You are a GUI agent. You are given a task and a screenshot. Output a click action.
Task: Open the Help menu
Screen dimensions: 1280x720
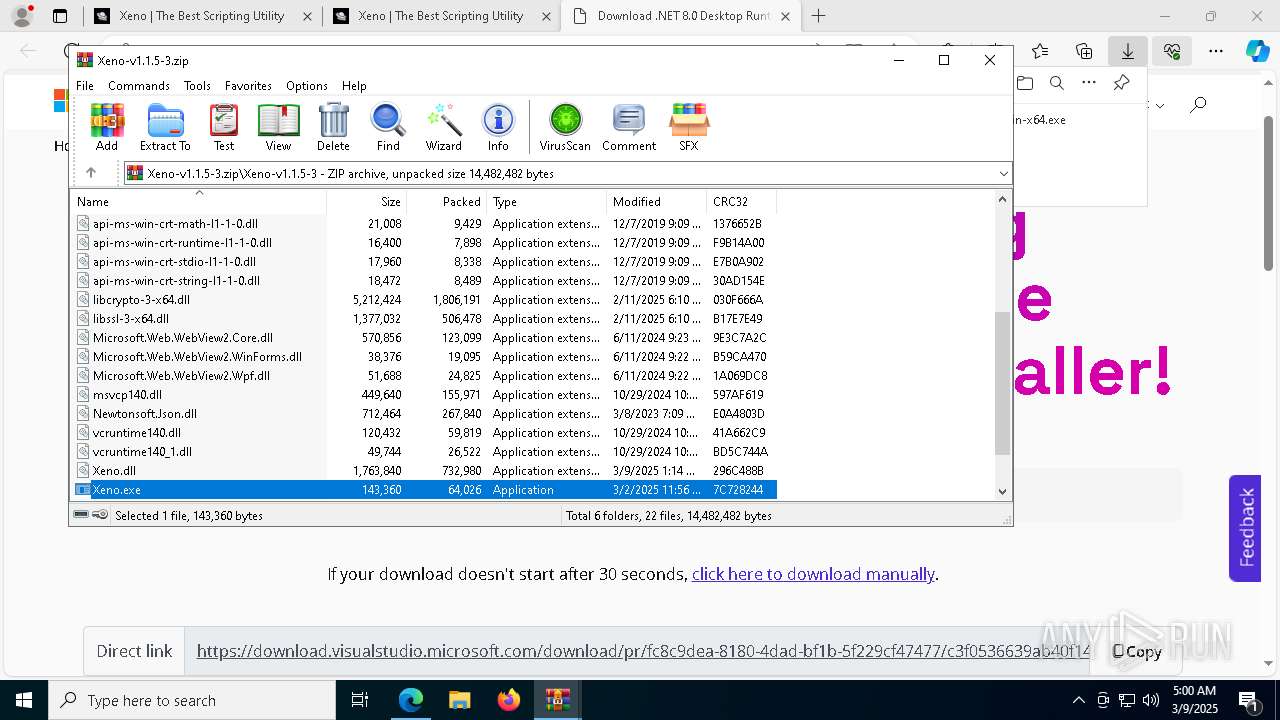(354, 86)
